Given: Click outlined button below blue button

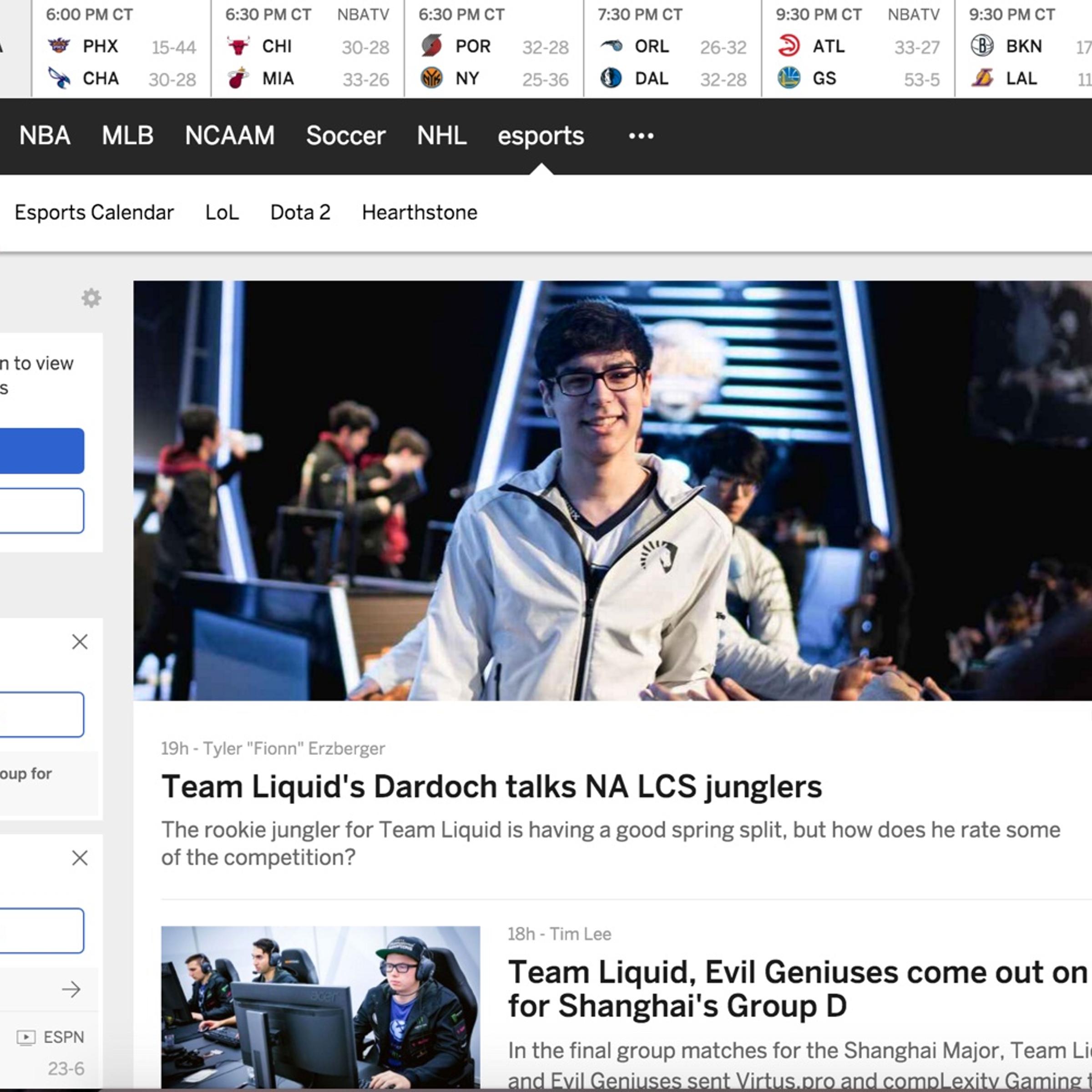Looking at the screenshot, I should [42, 511].
